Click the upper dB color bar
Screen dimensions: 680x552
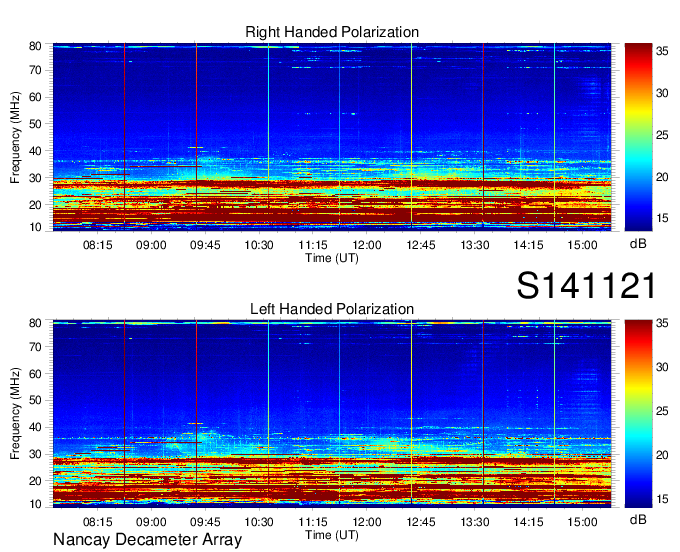(638, 137)
